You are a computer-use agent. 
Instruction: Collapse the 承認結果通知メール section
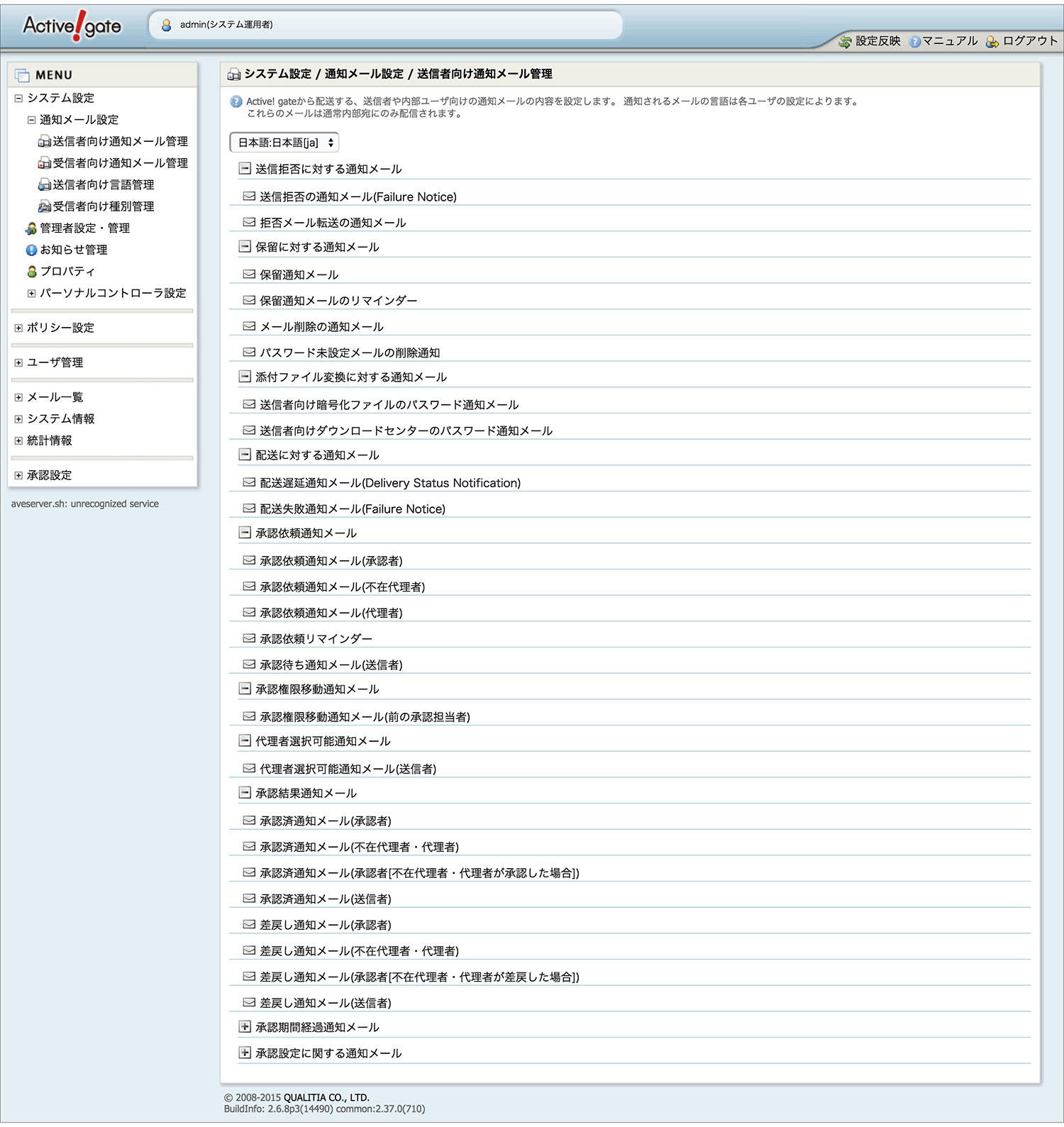coord(245,792)
